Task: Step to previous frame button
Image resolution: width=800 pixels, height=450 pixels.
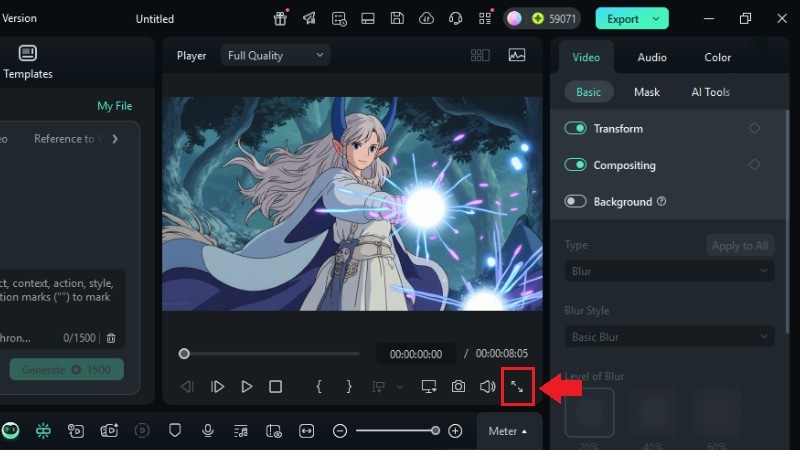Action: [187, 387]
